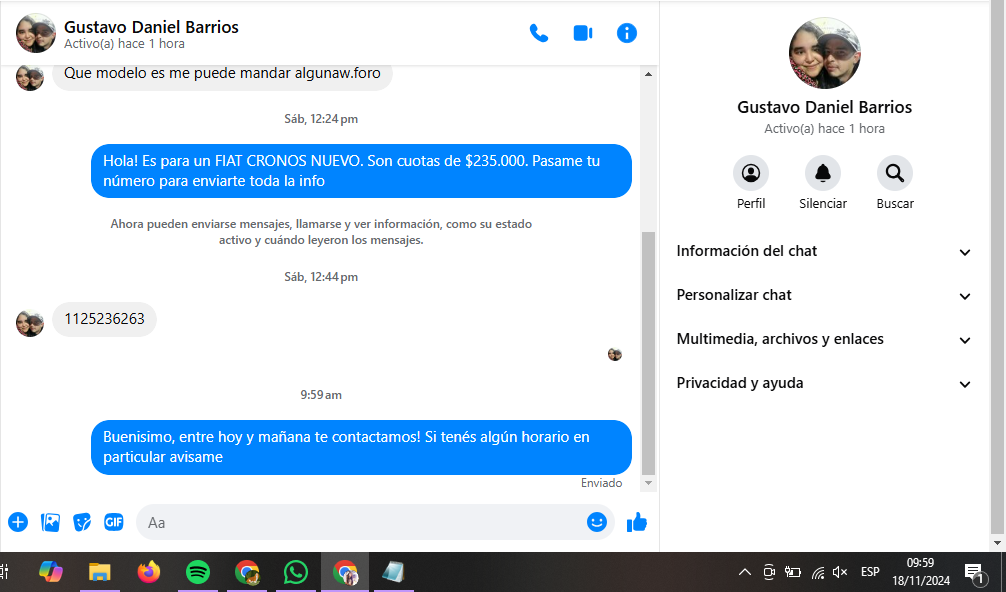This screenshot has height=592, width=1006.
Task: Open Spotify from the taskbar
Action: [x=198, y=571]
